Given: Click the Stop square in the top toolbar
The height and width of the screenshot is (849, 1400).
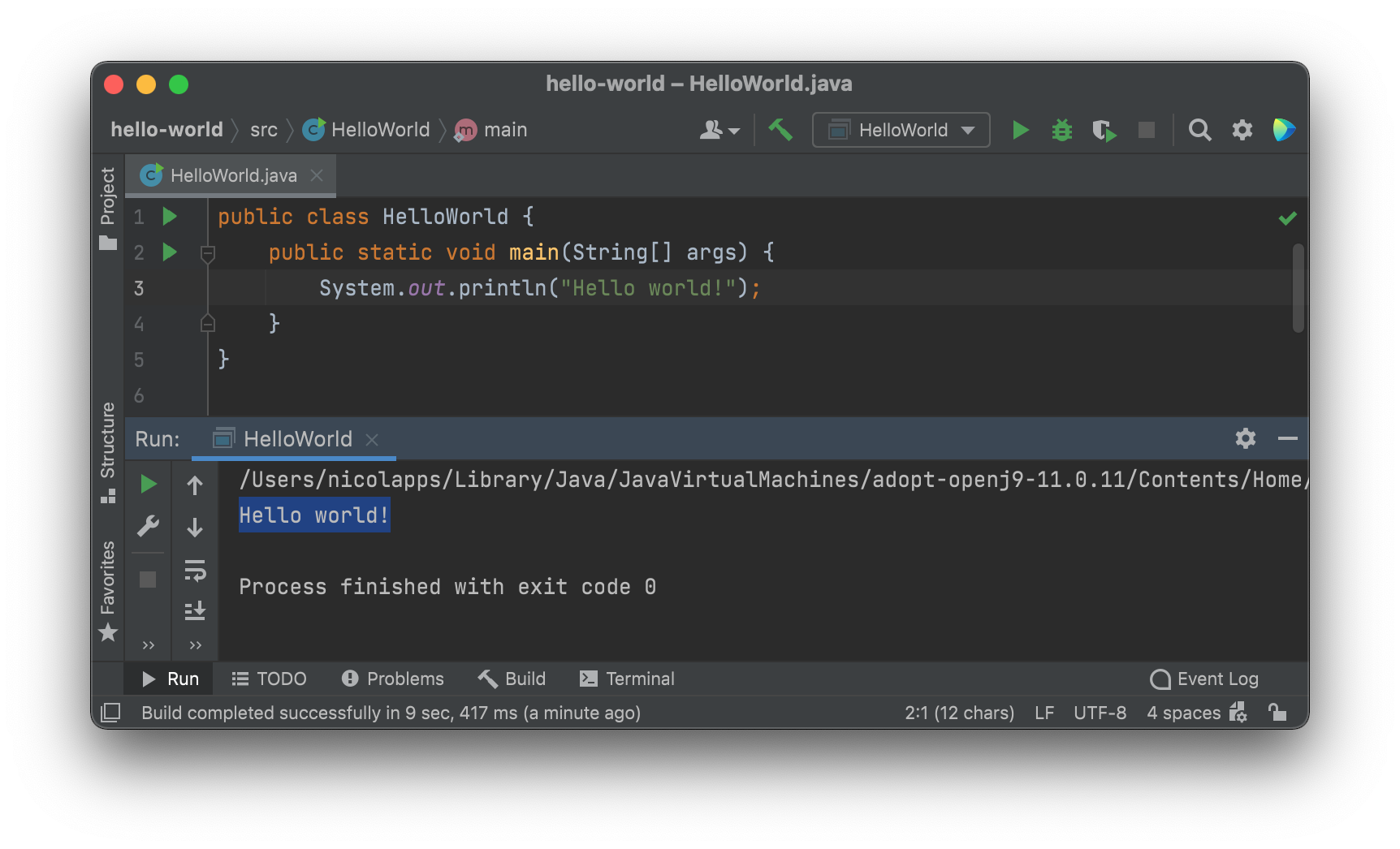Looking at the screenshot, I should (x=1147, y=130).
